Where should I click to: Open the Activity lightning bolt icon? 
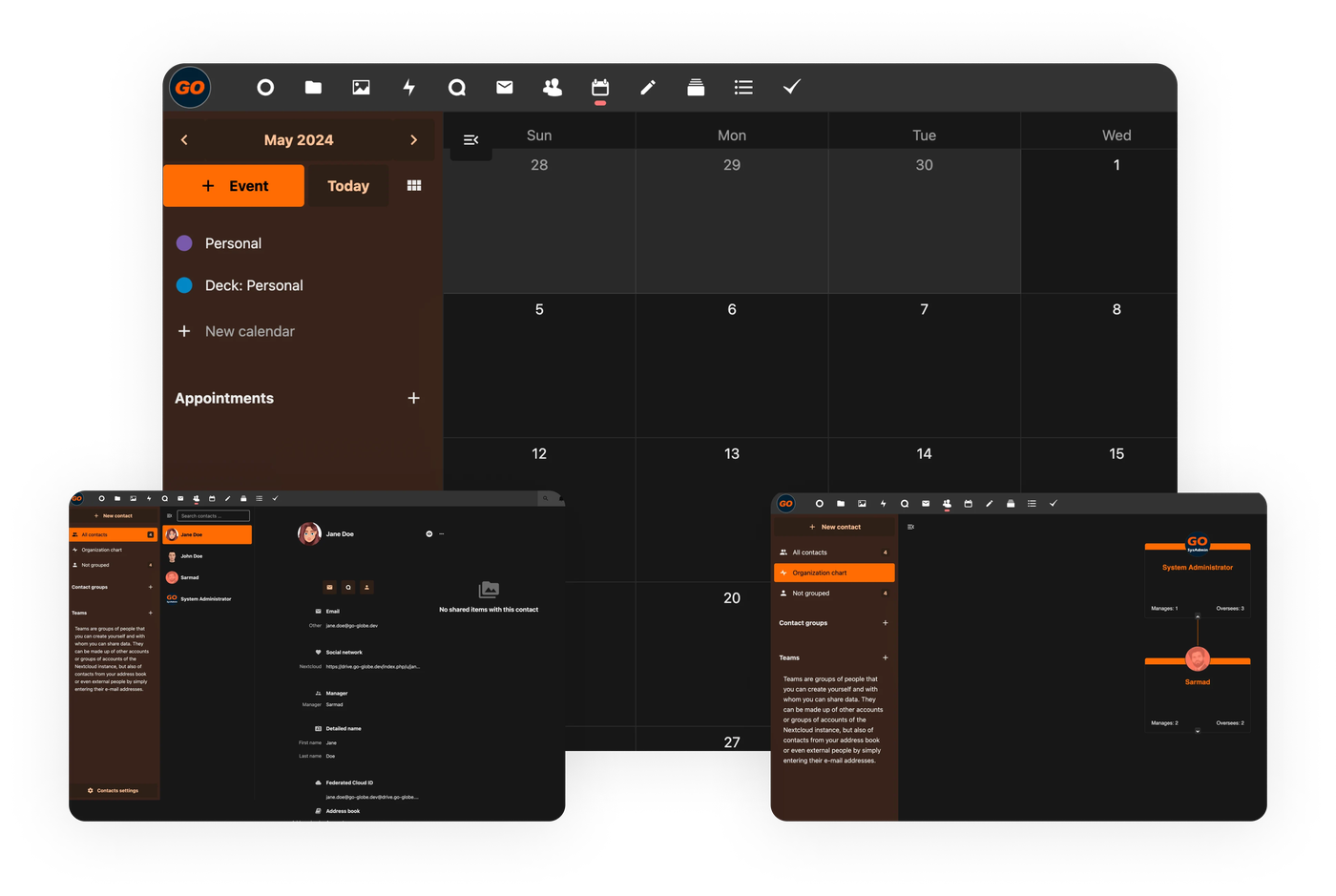pos(408,88)
